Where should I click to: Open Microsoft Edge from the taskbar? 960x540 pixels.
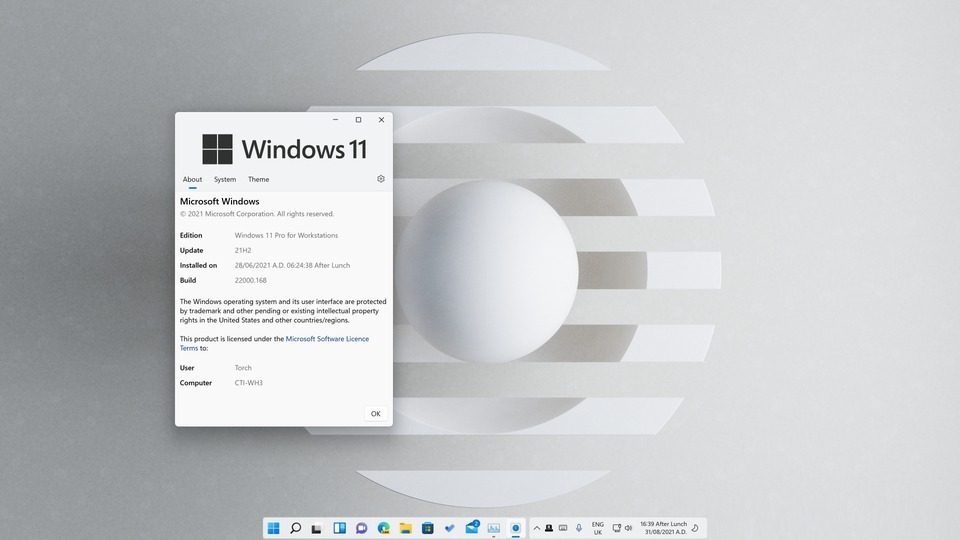point(383,528)
